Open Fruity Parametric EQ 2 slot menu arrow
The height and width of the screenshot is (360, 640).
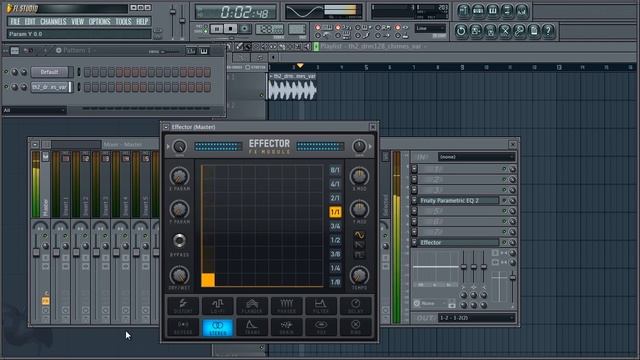point(414,200)
